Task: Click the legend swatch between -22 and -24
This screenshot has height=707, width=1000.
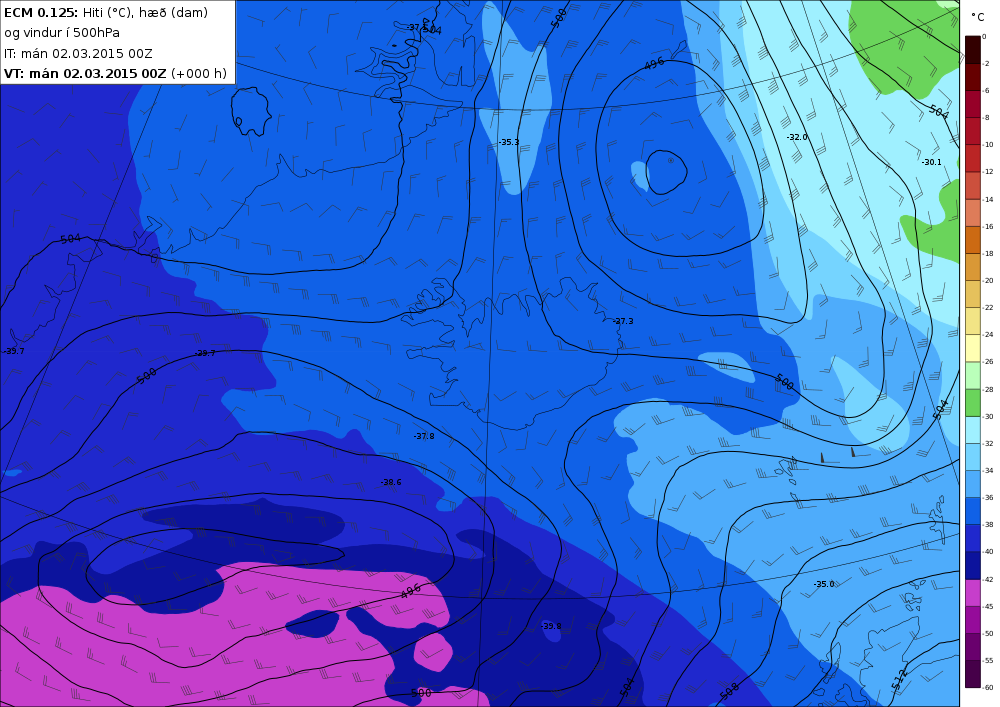Action: pyautogui.click(x=973, y=321)
